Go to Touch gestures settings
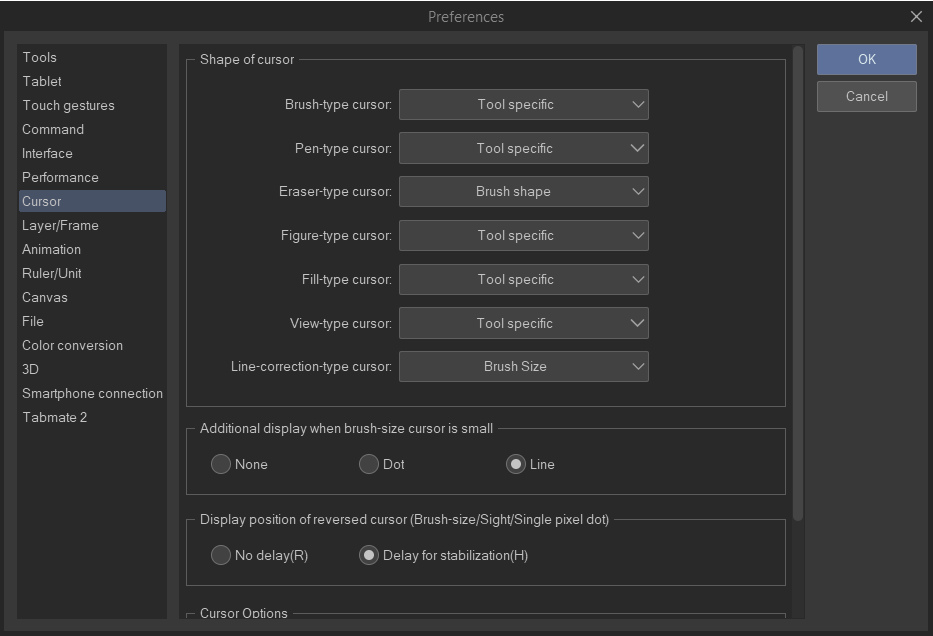 92,105
